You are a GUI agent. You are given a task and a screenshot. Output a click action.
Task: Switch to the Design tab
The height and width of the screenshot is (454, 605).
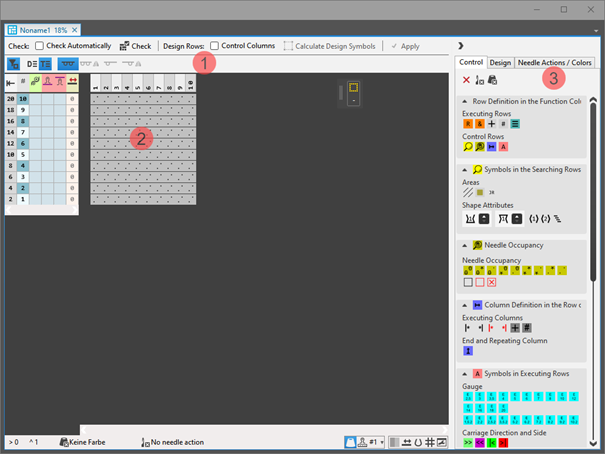[501, 62]
